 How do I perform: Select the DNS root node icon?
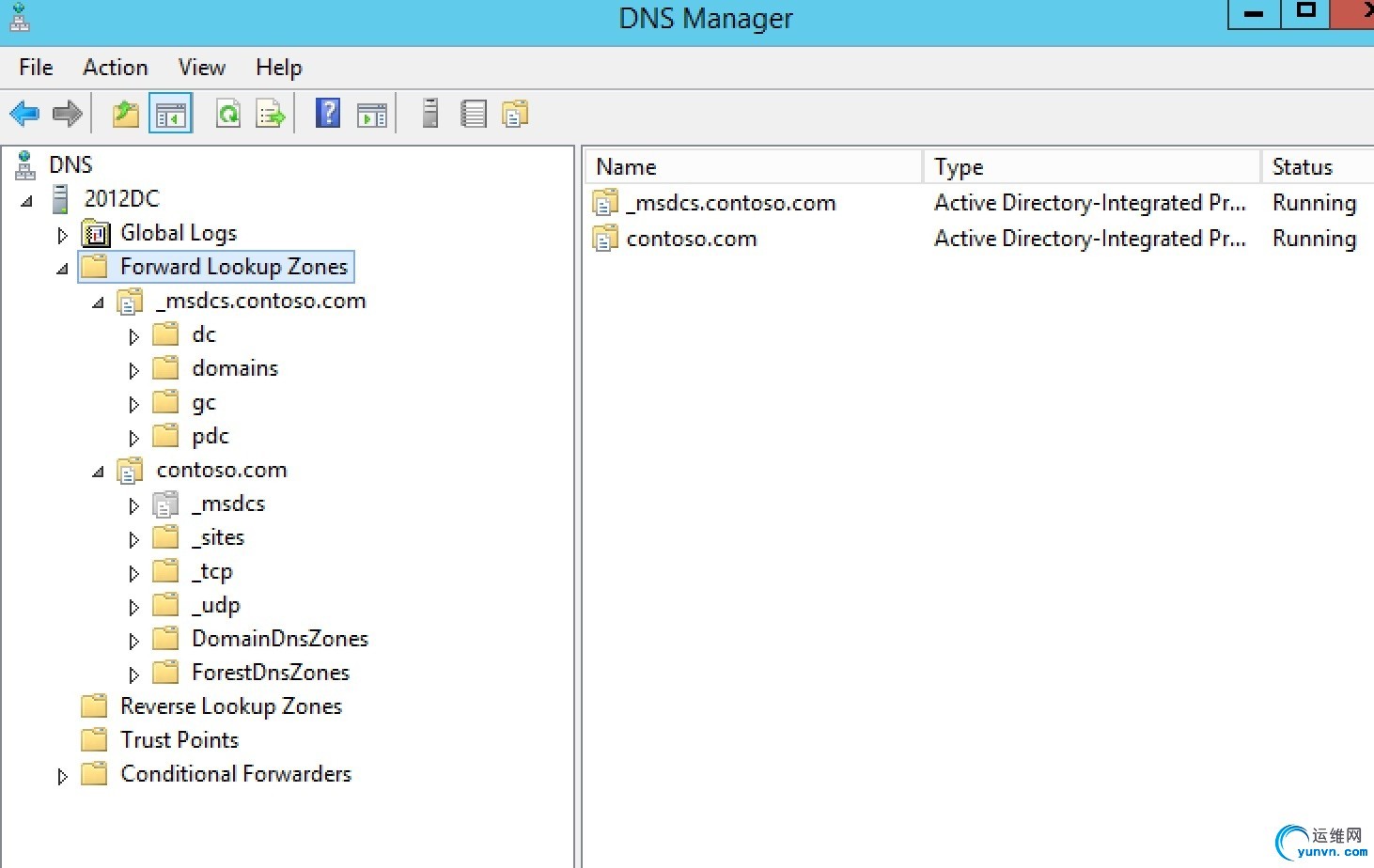click(25, 165)
